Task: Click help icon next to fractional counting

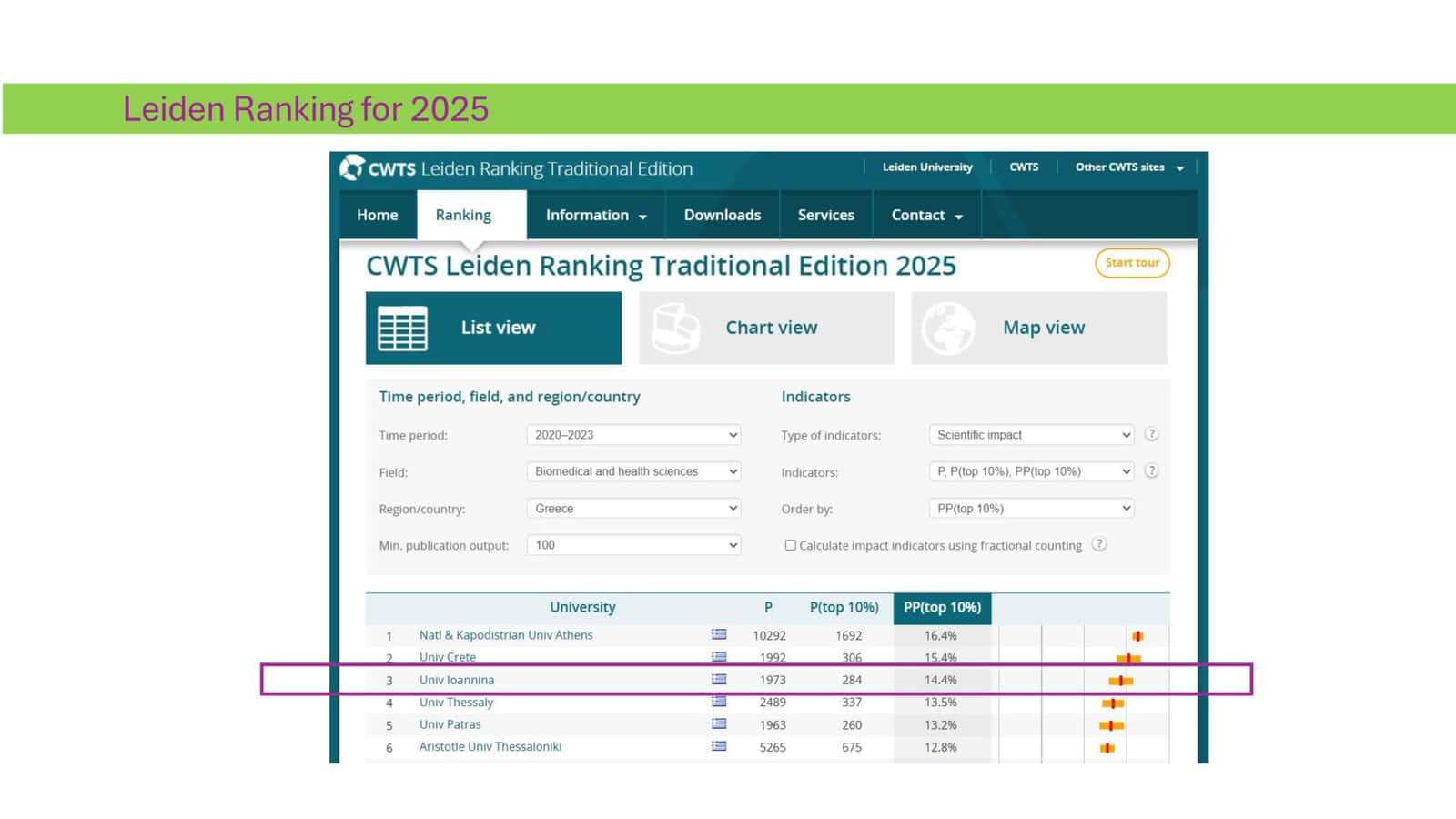Action: (x=1099, y=544)
